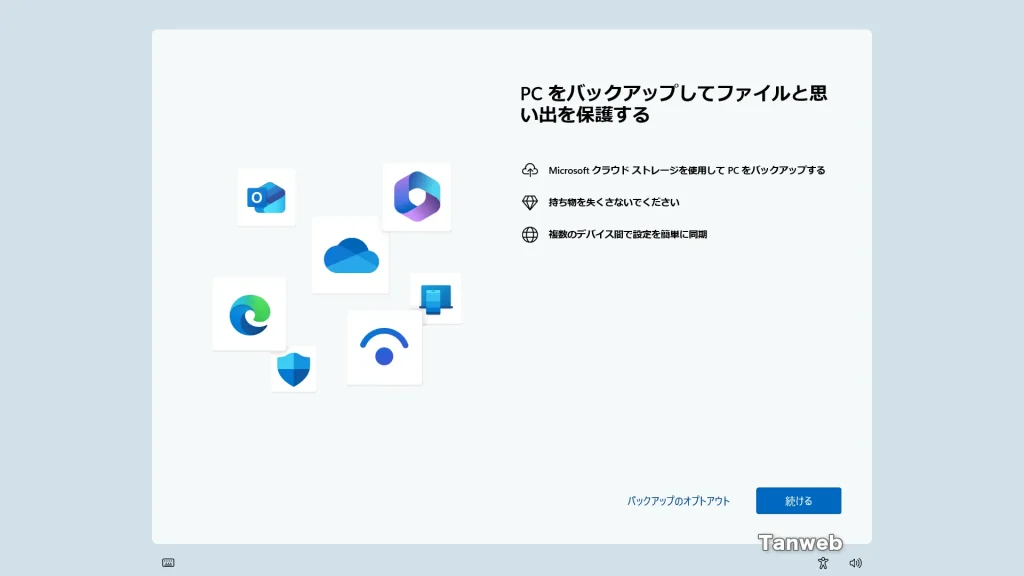Click the globe icon beside 複数のデバイス
The width and height of the screenshot is (1024, 576).
pos(530,234)
